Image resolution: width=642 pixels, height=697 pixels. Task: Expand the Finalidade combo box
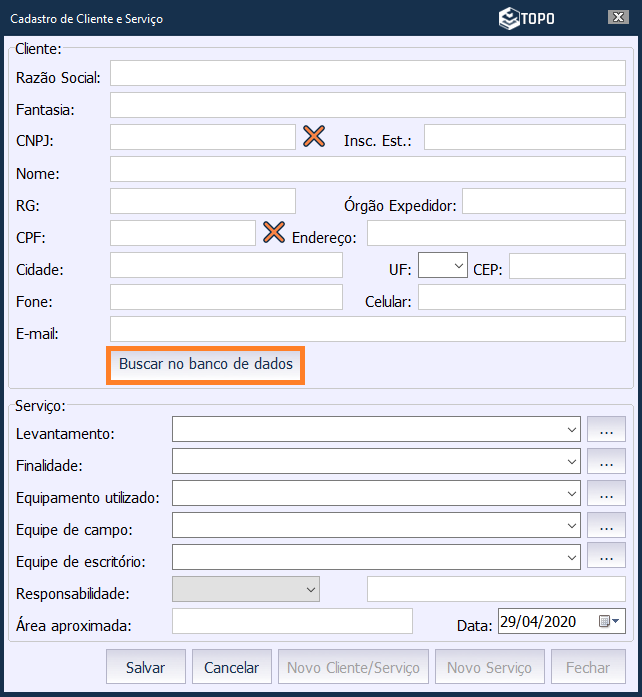pyautogui.click(x=572, y=461)
